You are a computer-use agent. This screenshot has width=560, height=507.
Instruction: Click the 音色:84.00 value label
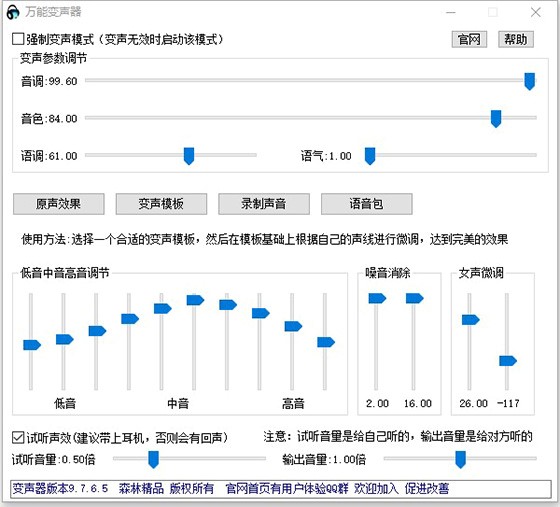coord(49,119)
